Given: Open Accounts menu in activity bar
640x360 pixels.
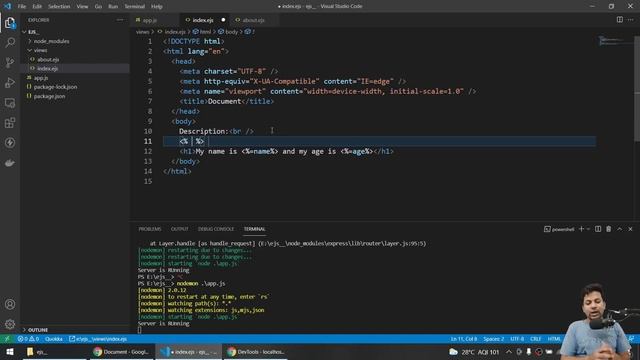Looking at the screenshot, I should tap(10, 304).
